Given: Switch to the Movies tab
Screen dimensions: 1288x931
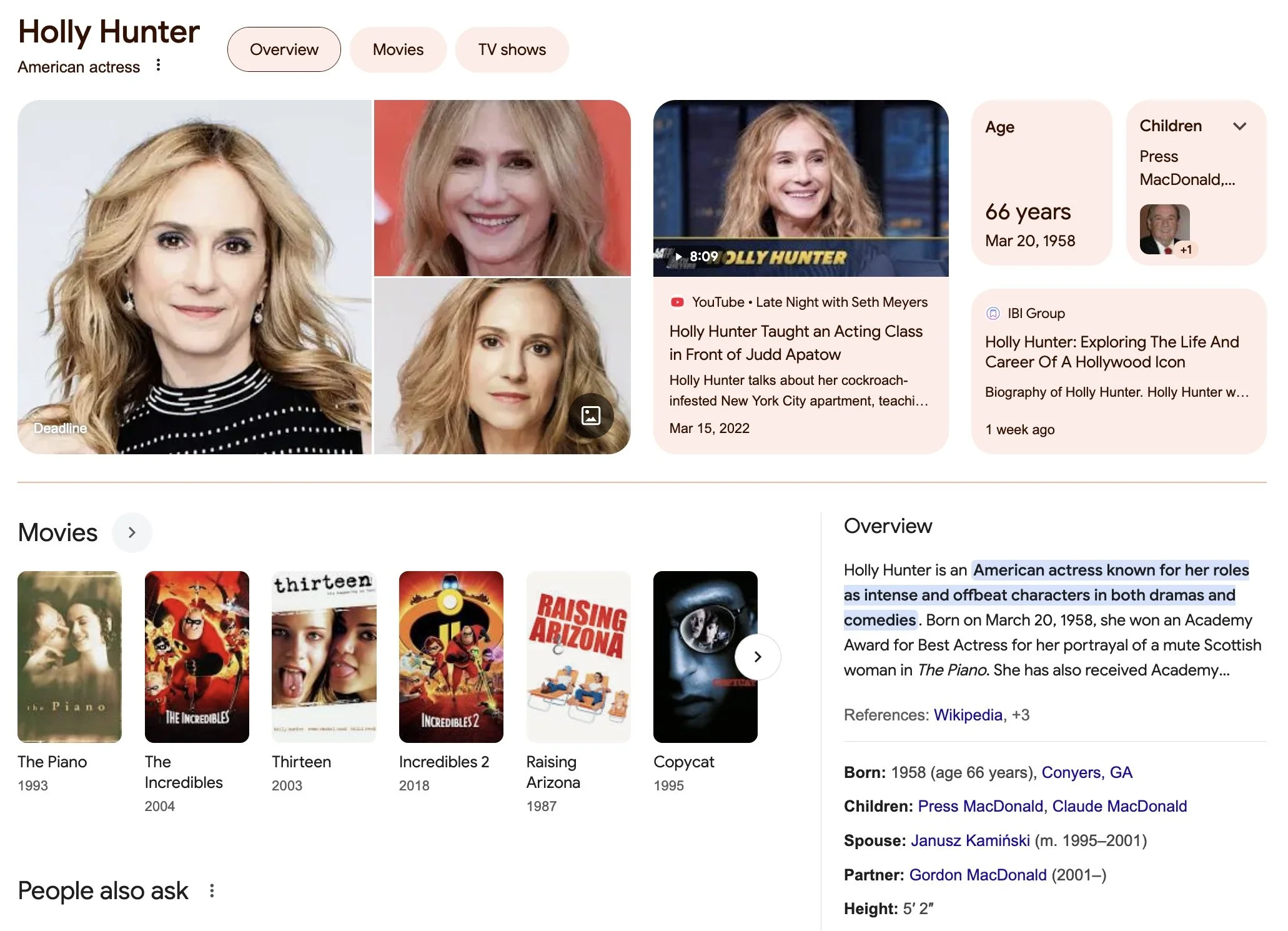Looking at the screenshot, I should 398,49.
